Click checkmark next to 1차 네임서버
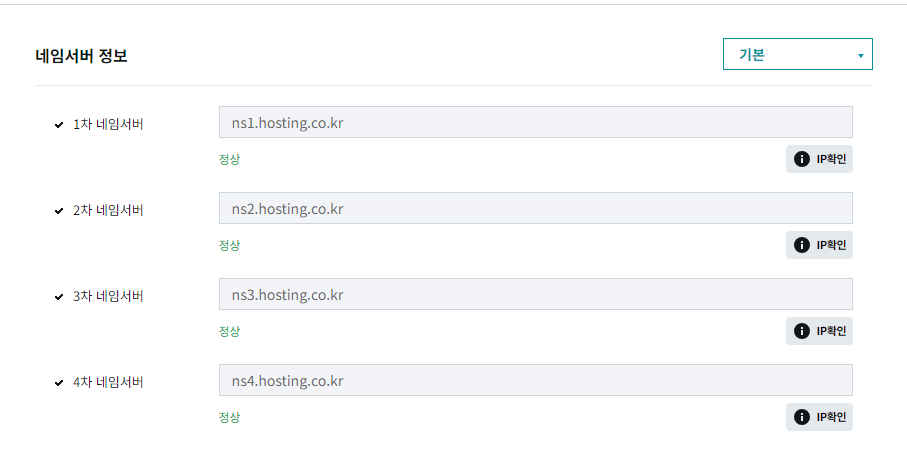This screenshot has height=457, width=907. pos(59,125)
